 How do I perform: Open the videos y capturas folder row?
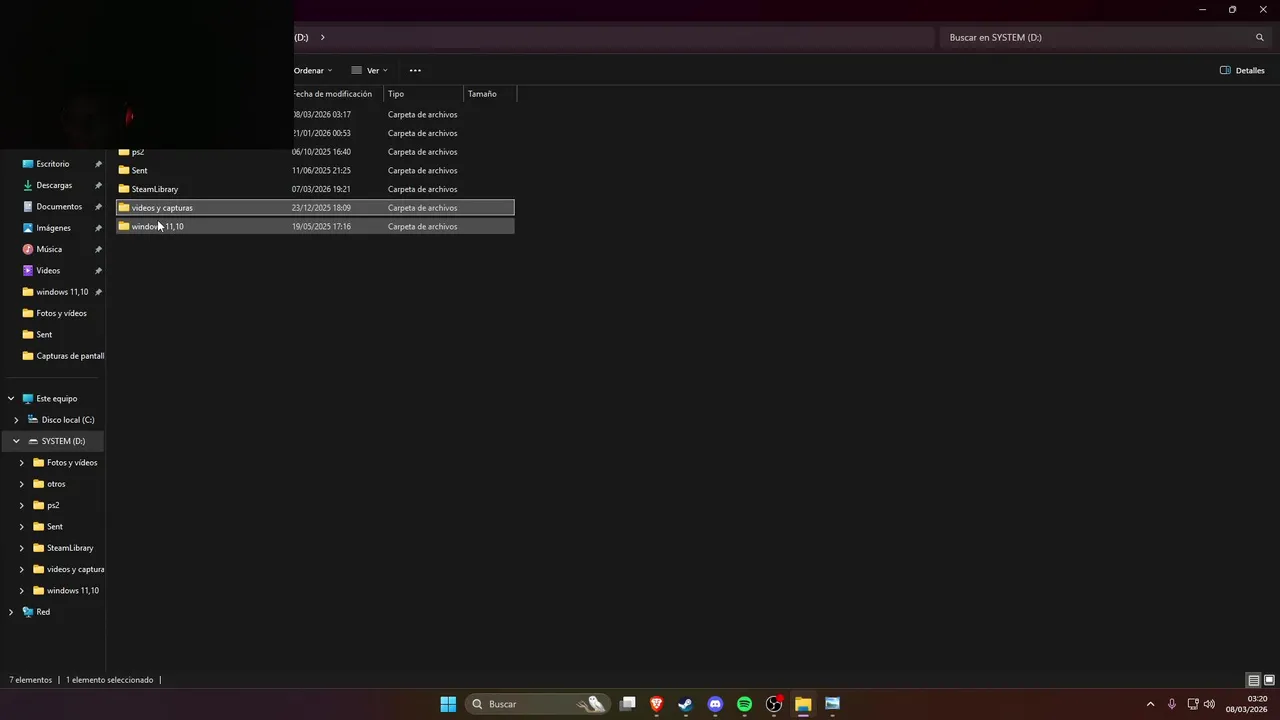click(315, 208)
